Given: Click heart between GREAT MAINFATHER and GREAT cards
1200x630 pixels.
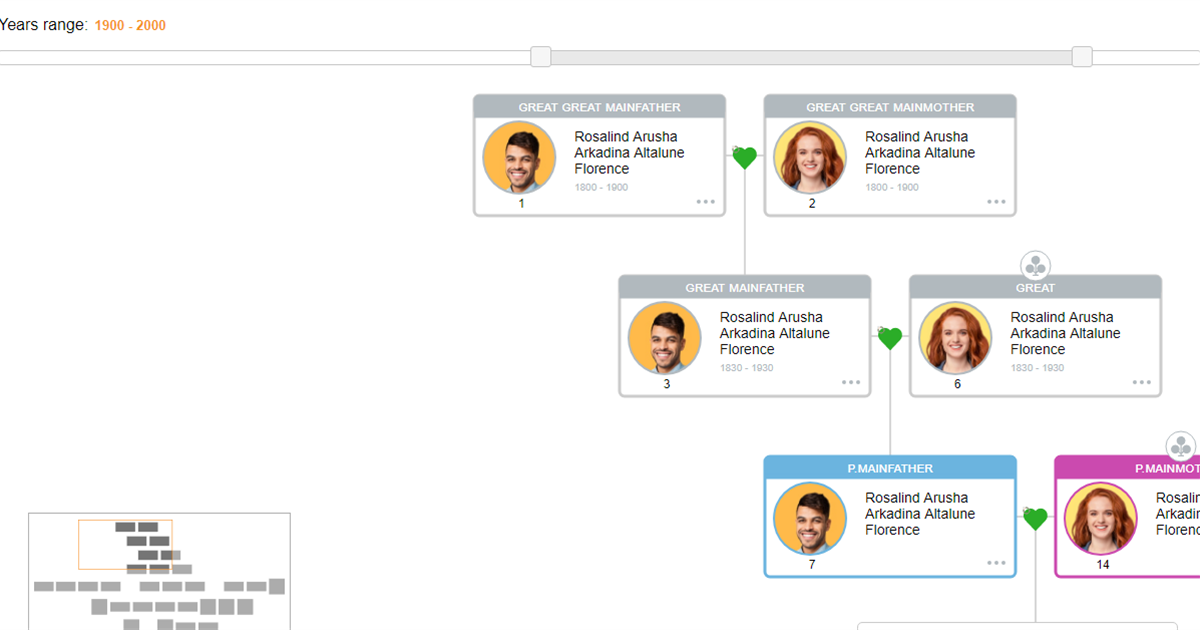Looking at the screenshot, I should pos(889,338).
